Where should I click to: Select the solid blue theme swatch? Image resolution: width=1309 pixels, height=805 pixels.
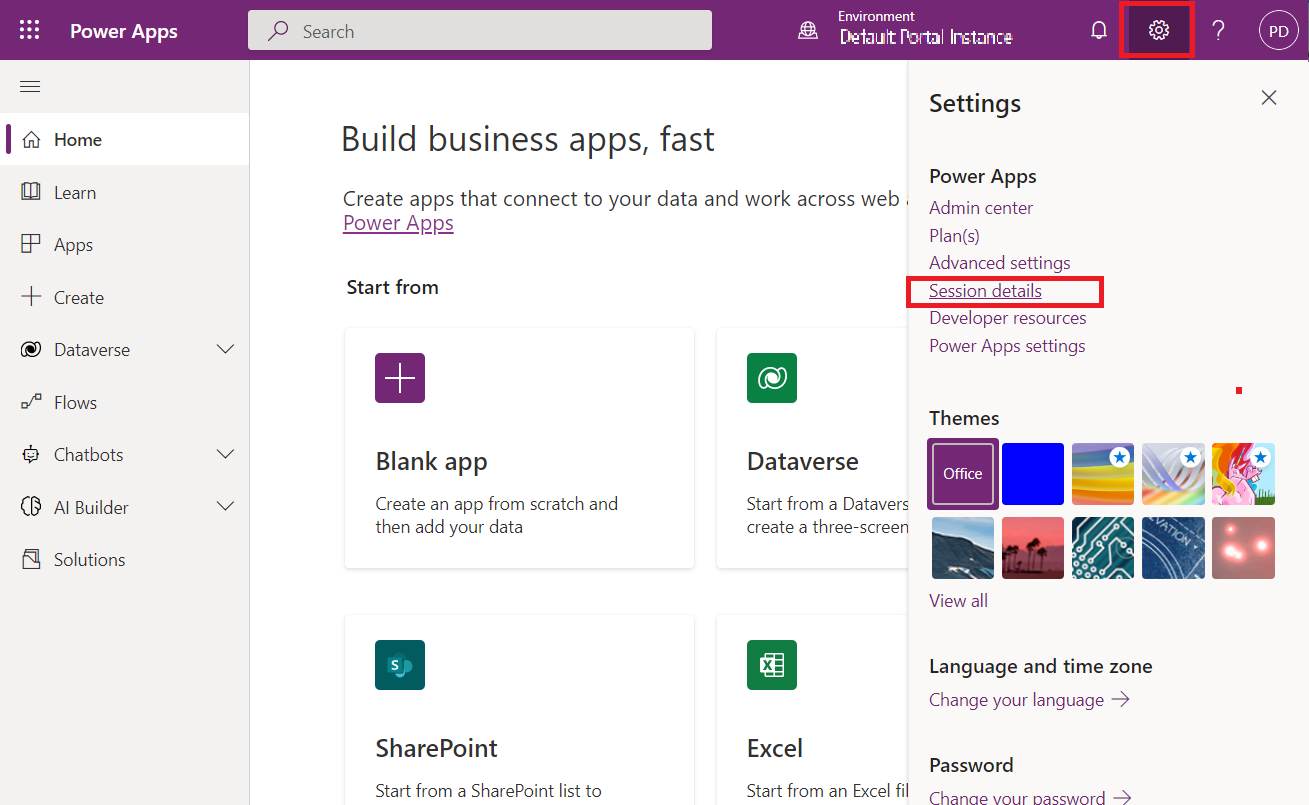(1033, 474)
